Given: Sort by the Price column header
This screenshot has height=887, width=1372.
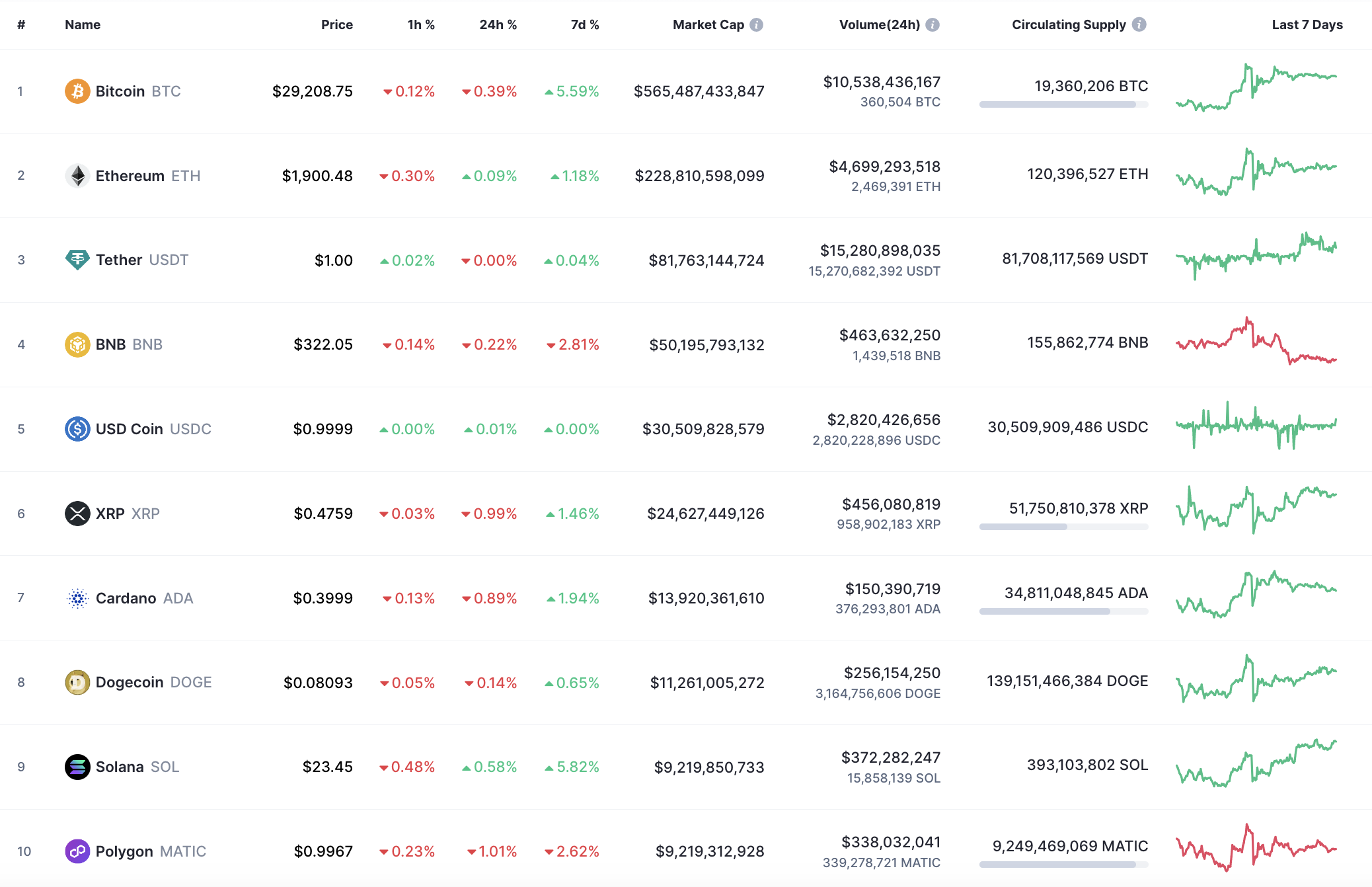Looking at the screenshot, I should click(x=337, y=24).
